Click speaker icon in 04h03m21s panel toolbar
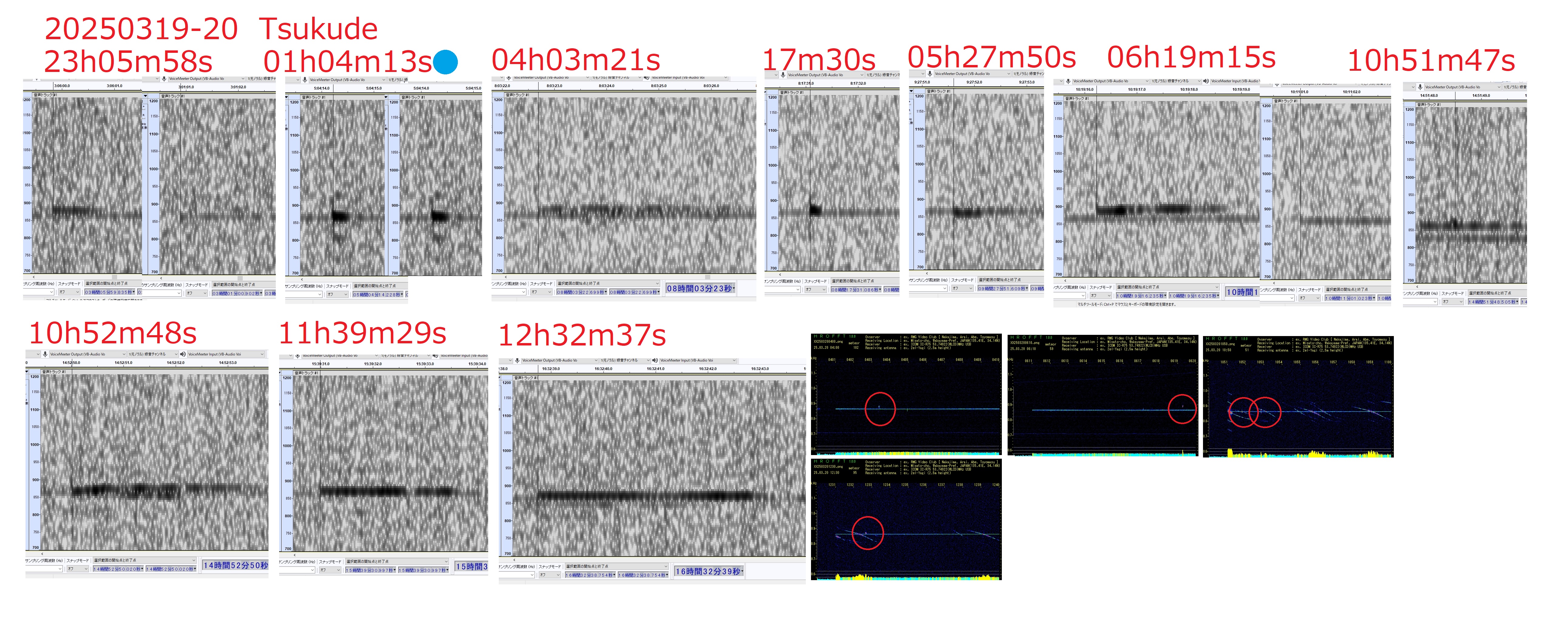This screenshot has height=629, width=1568. (x=647, y=77)
